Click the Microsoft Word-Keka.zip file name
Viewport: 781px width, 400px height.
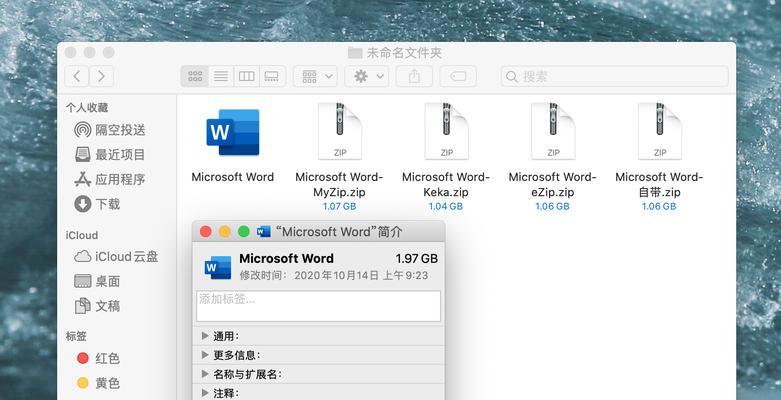coord(446,184)
